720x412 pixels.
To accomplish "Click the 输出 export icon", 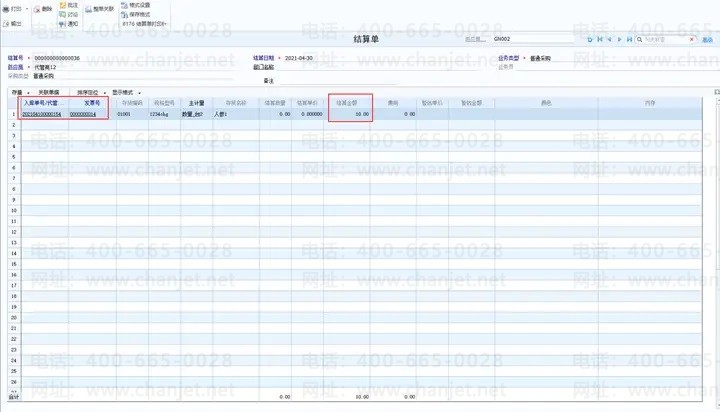I will pos(6,23).
